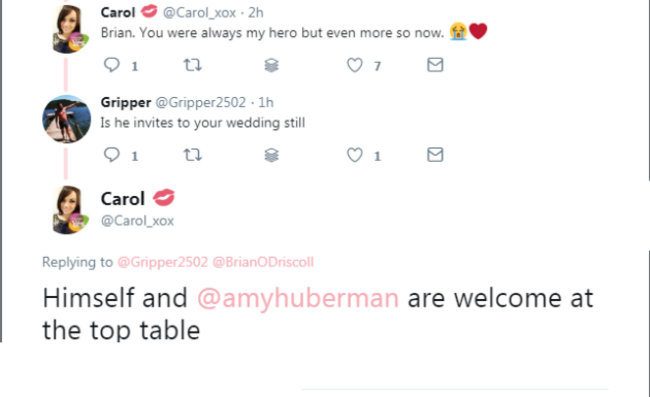This screenshot has width=650, height=397.
Task: Reply to Carol's hero tweet
Action: [112, 65]
